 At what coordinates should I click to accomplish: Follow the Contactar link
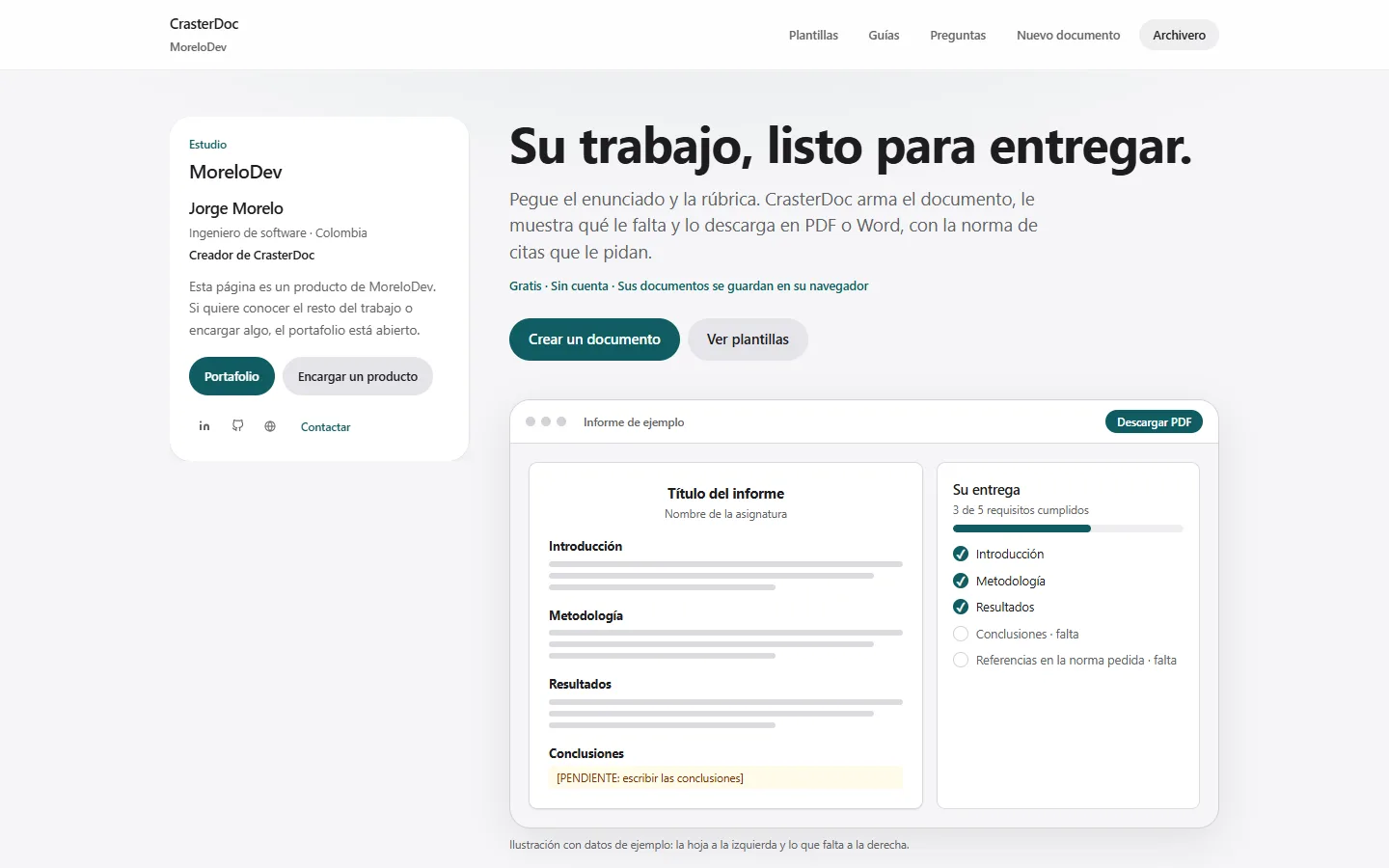[325, 427]
